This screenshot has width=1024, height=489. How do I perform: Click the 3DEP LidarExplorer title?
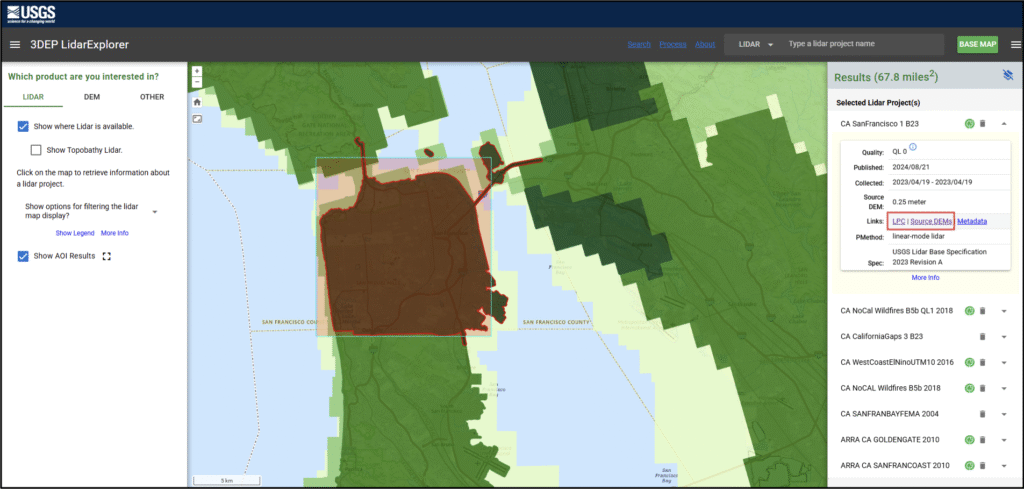coord(80,44)
